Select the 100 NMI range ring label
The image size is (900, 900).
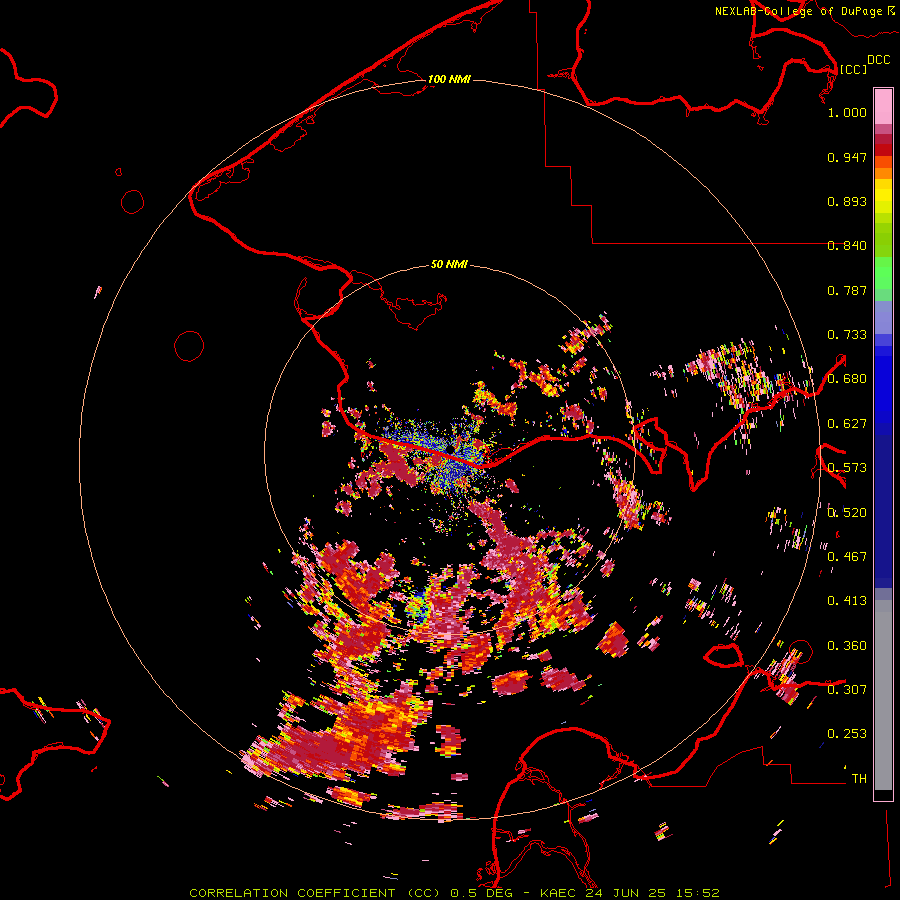click(449, 79)
